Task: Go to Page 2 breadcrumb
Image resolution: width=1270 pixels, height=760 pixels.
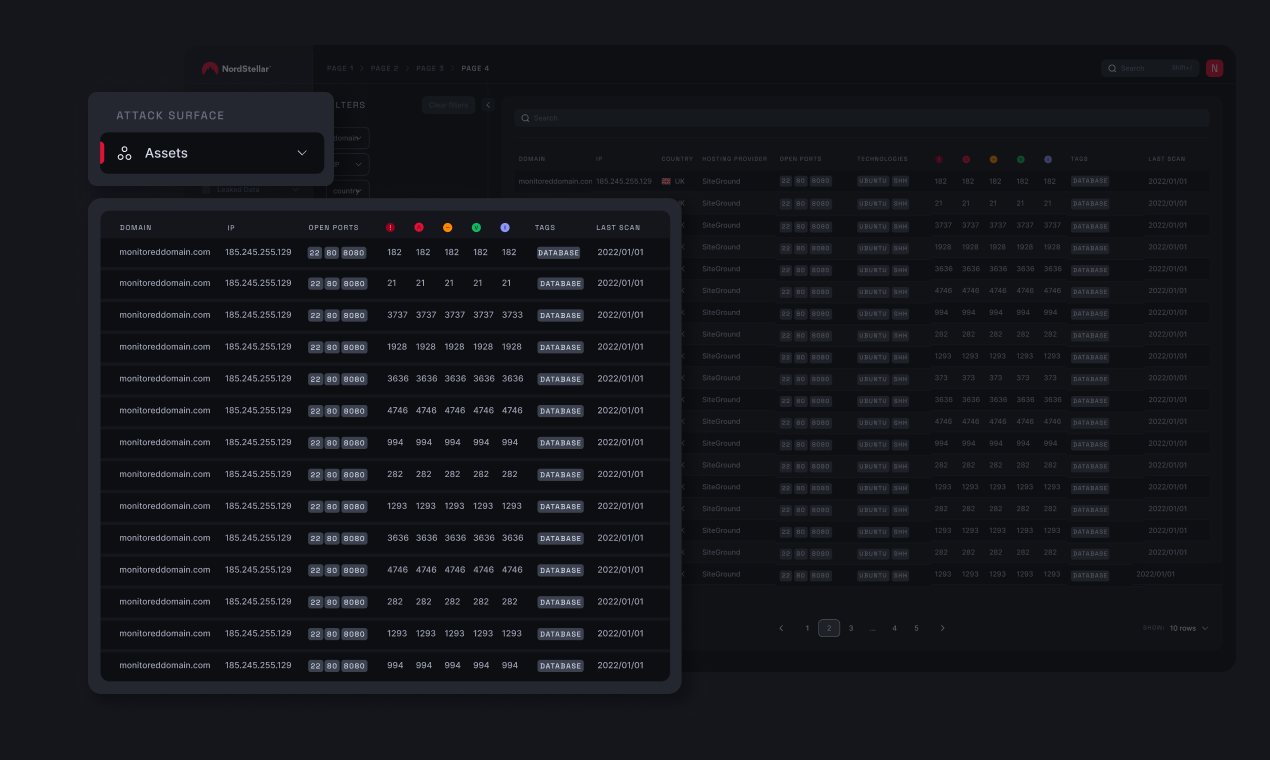Action: point(385,68)
